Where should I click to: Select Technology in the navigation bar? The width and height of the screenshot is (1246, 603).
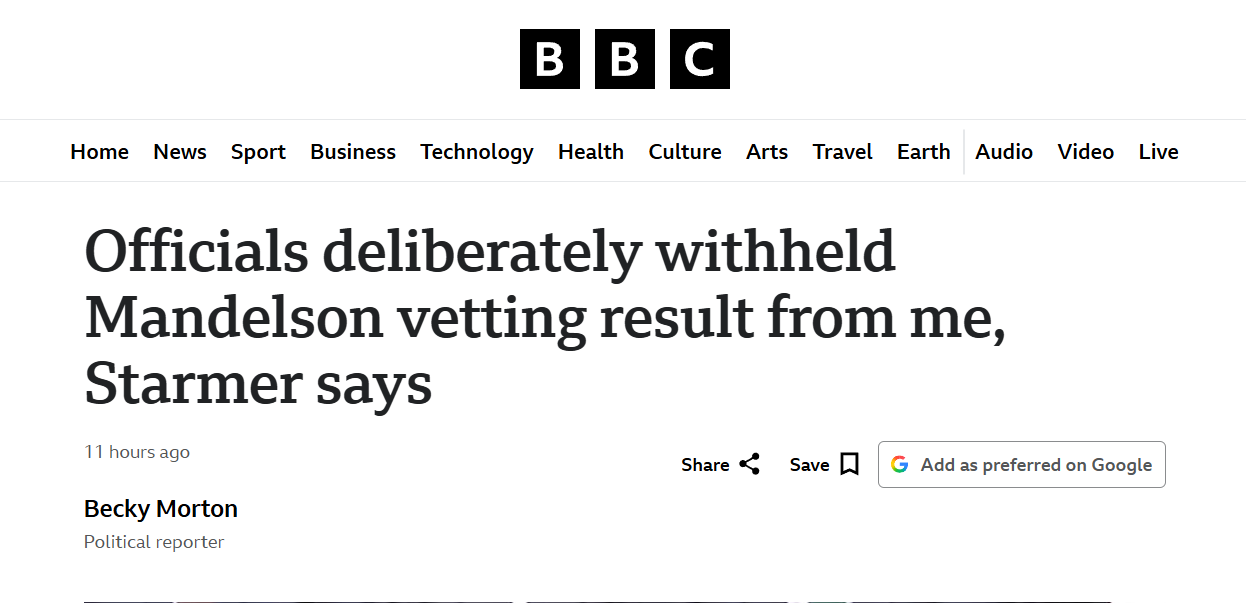point(477,152)
